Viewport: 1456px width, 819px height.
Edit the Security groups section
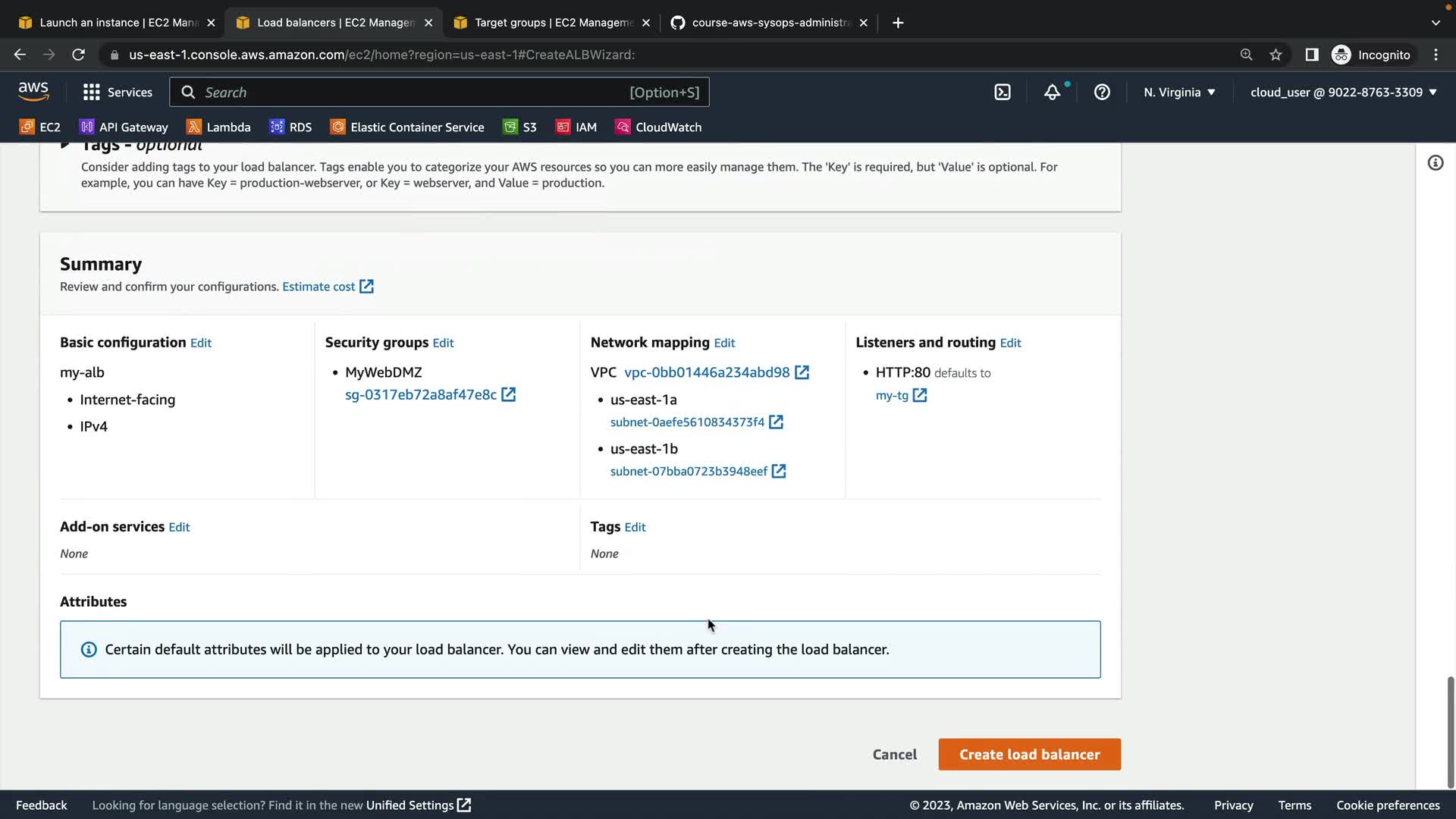(x=443, y=343)
